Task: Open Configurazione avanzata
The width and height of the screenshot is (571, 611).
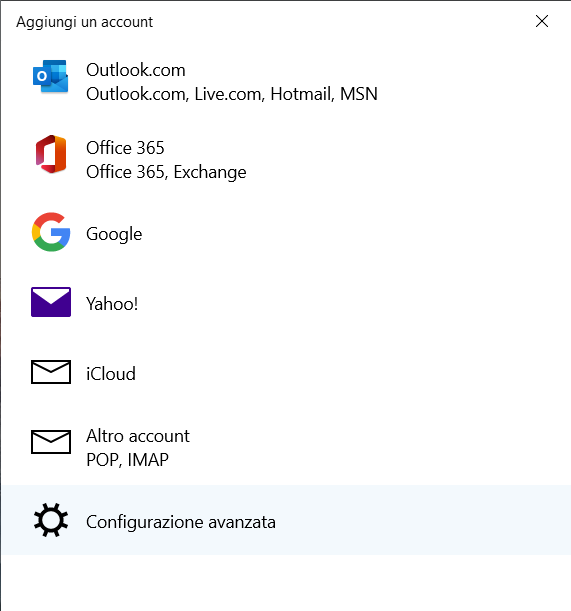Action: (x=286, y=520)
